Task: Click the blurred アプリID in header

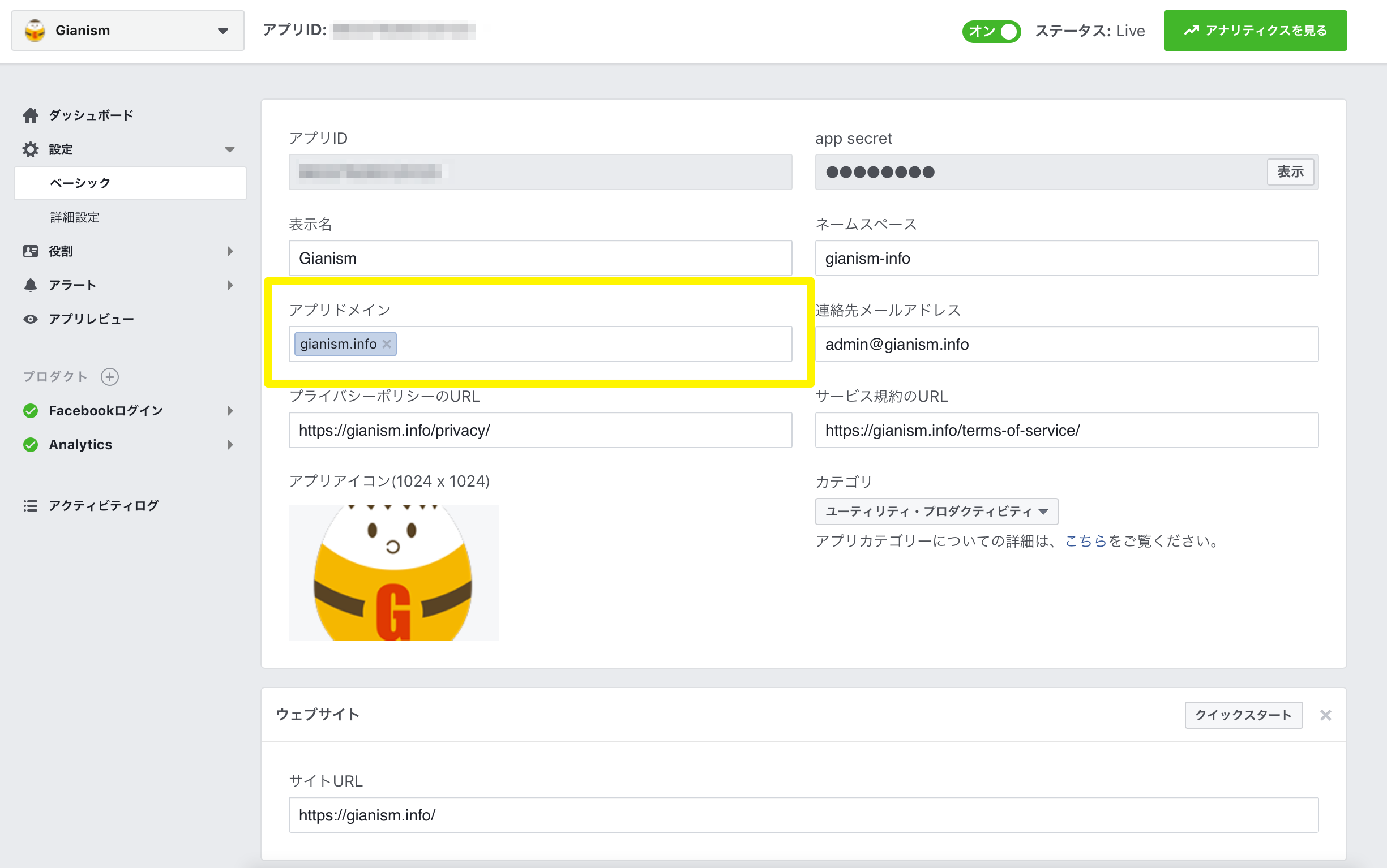Action: point(404,31)
